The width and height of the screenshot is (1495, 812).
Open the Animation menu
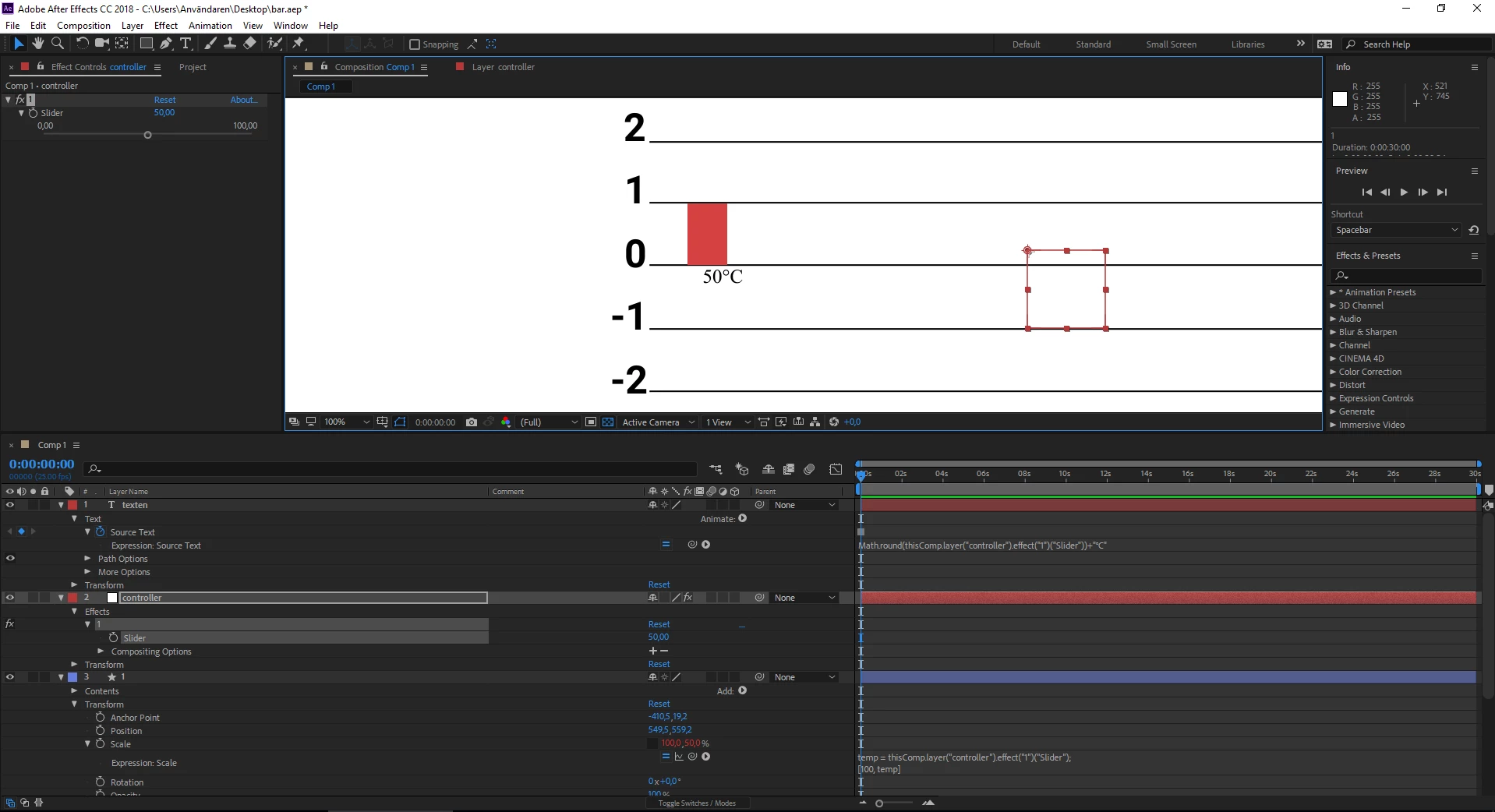click(x=210, y=26)
